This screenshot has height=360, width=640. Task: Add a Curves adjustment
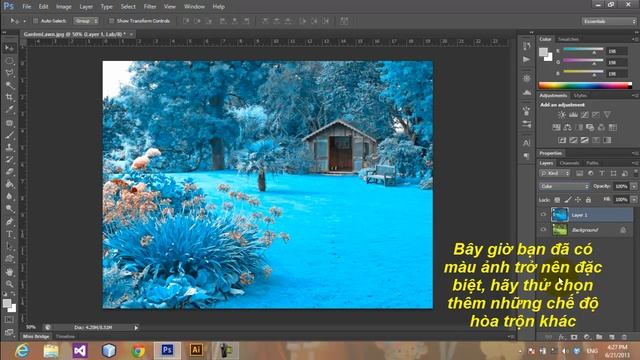coord(584,115)
